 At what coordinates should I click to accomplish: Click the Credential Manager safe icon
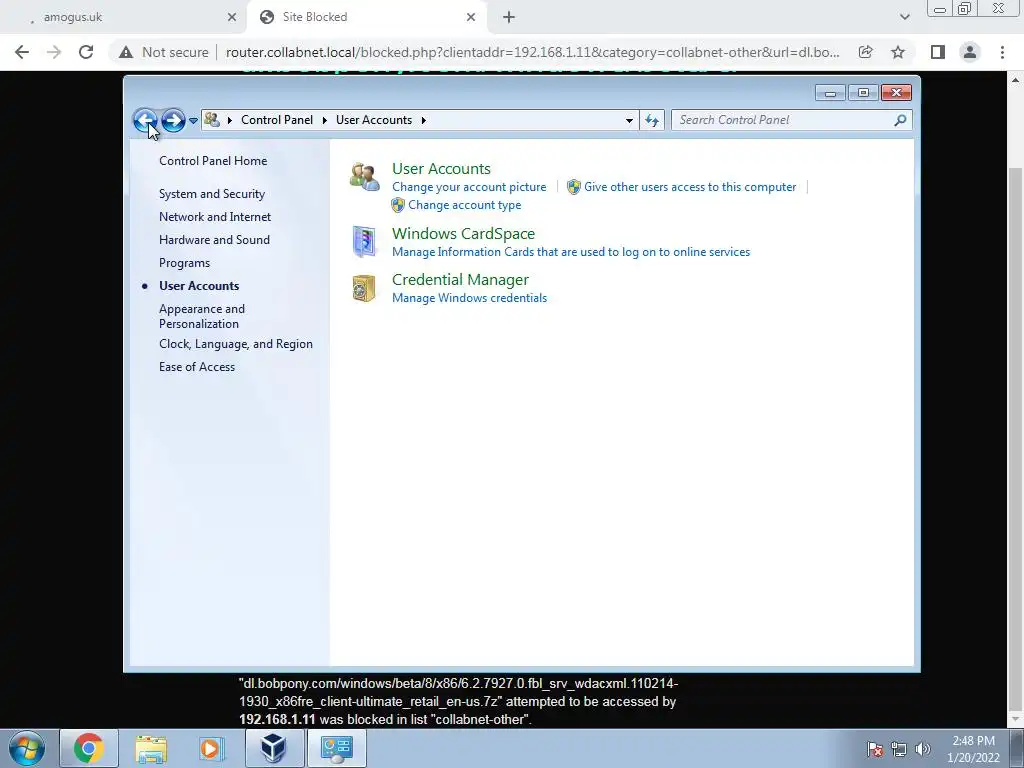pyautogui.click(x=364, y=288)
